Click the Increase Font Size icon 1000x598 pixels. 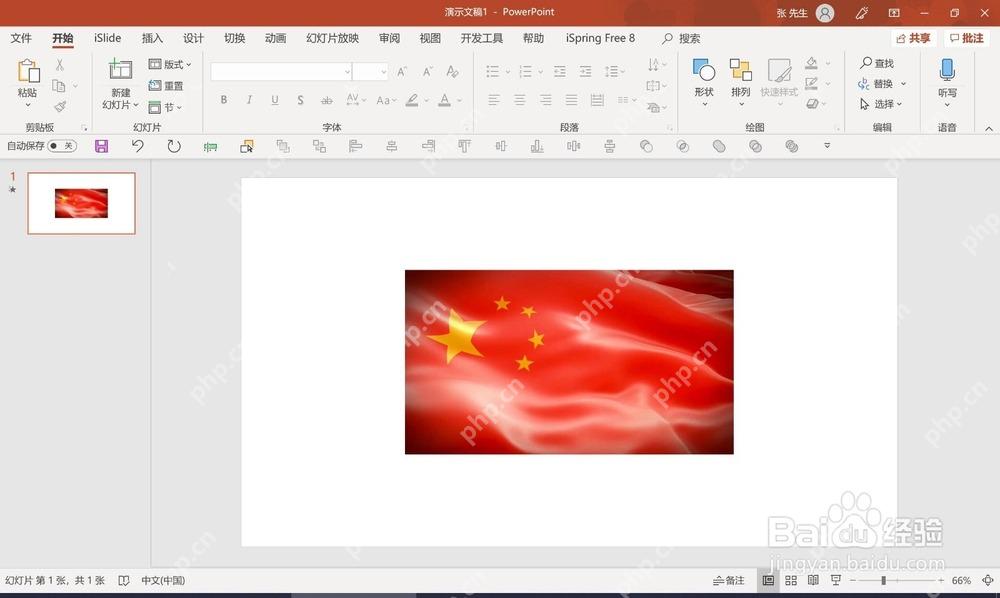(402, 71)
